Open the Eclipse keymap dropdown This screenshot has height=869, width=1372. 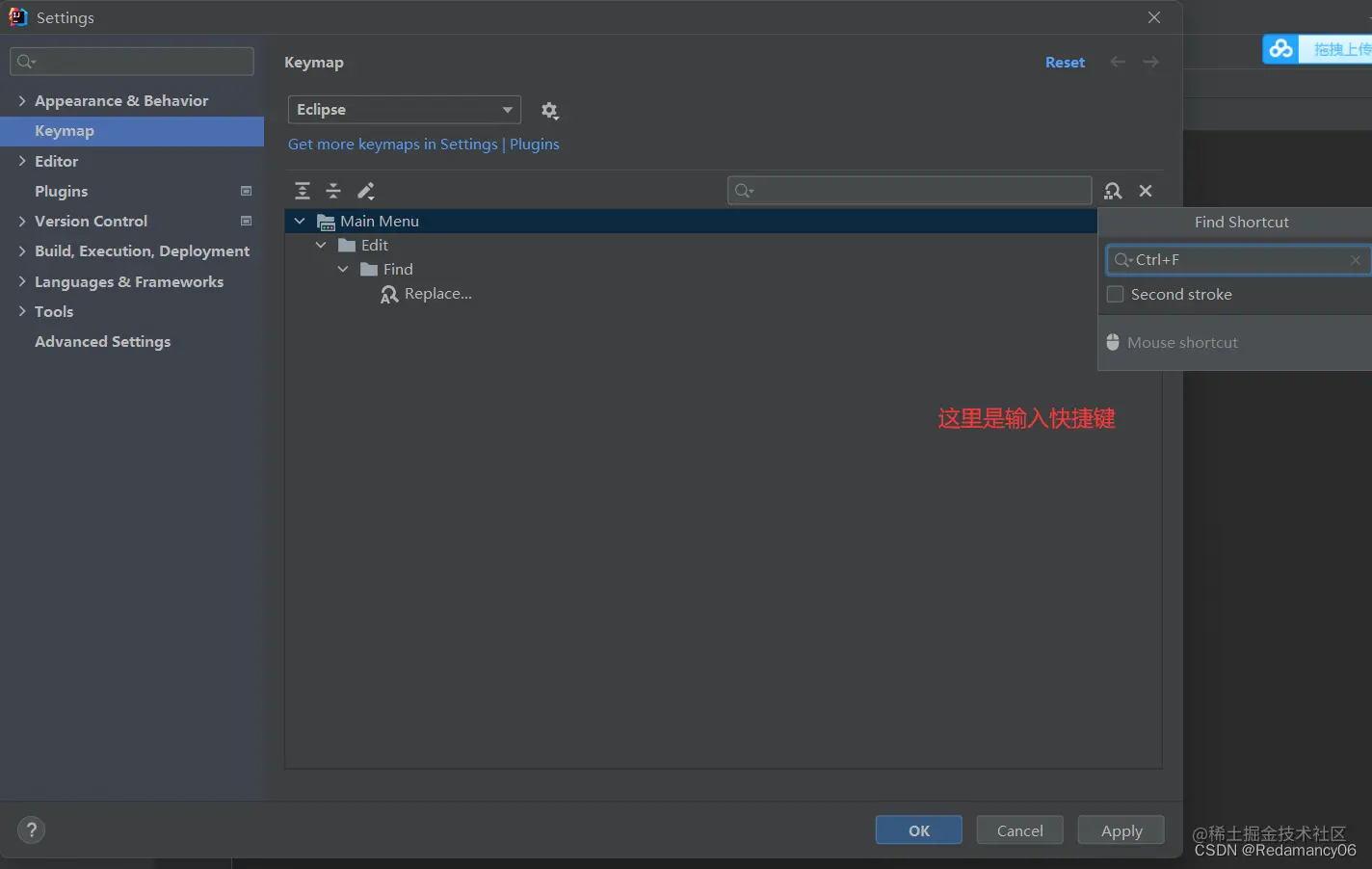coord(405,110)
